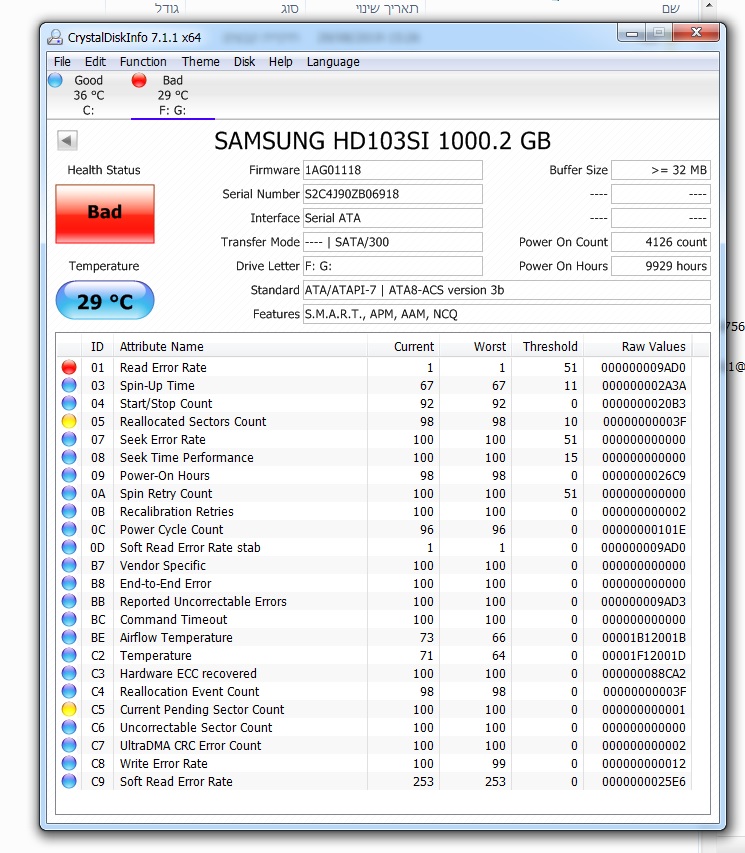Click blue status dot for Hardware ECC recovered
This screenshot has height=853, width=745.
point(69,673)
